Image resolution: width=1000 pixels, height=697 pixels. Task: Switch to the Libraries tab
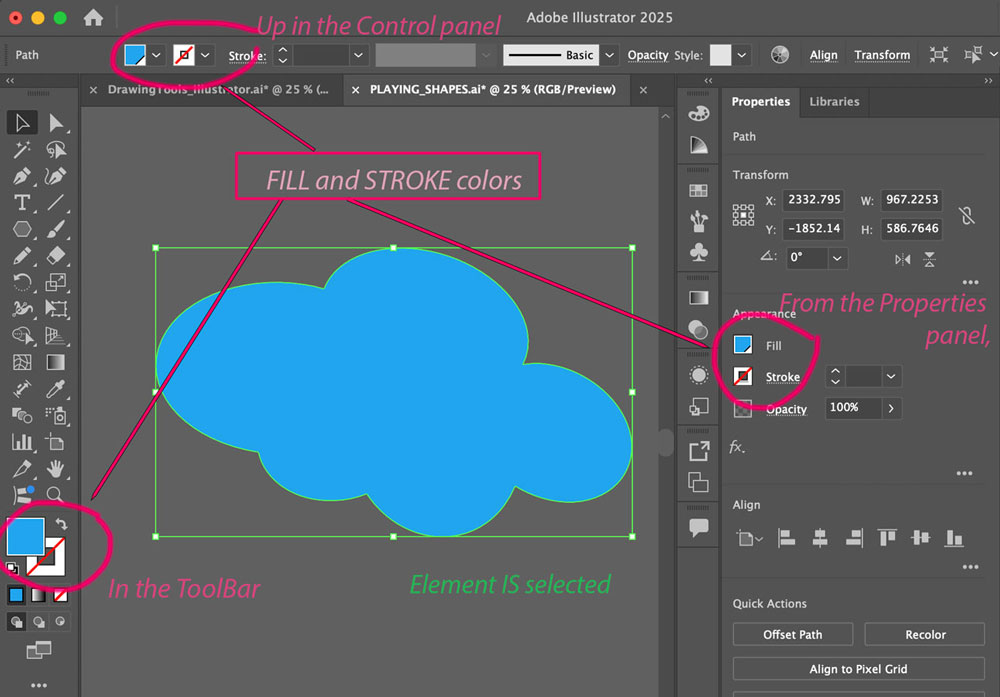(x=834, y=101)
